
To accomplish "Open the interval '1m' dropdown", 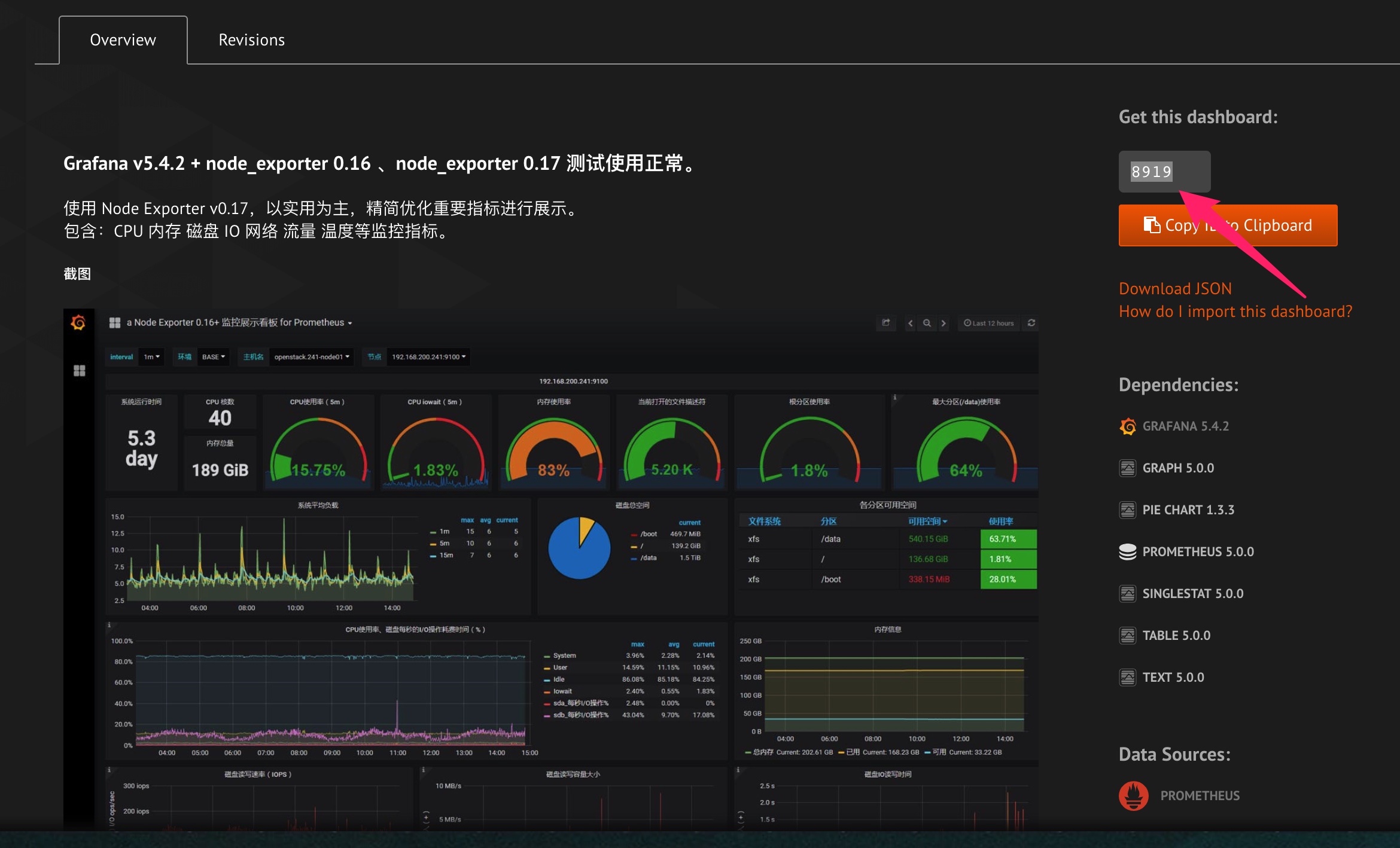I will [x=151, y=357].
